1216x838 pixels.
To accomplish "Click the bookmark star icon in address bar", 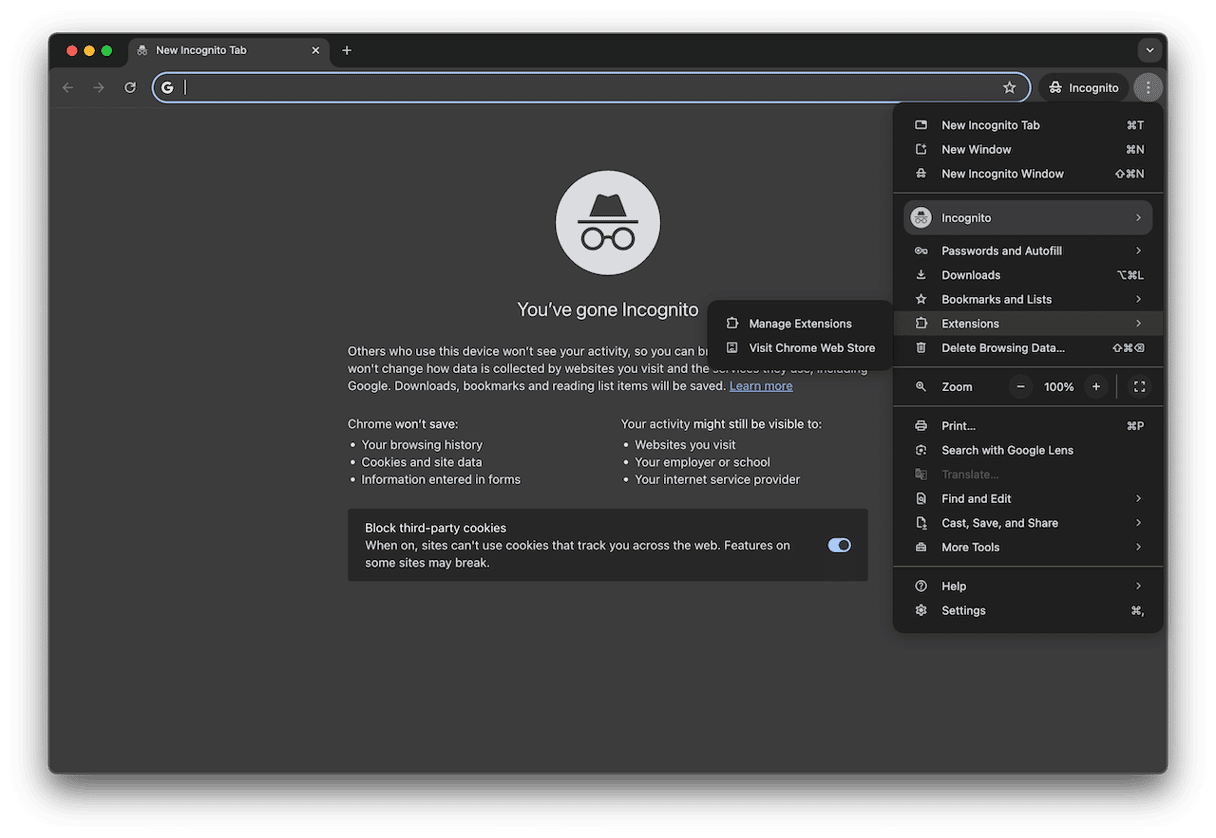I will [x=1009, y=88].
